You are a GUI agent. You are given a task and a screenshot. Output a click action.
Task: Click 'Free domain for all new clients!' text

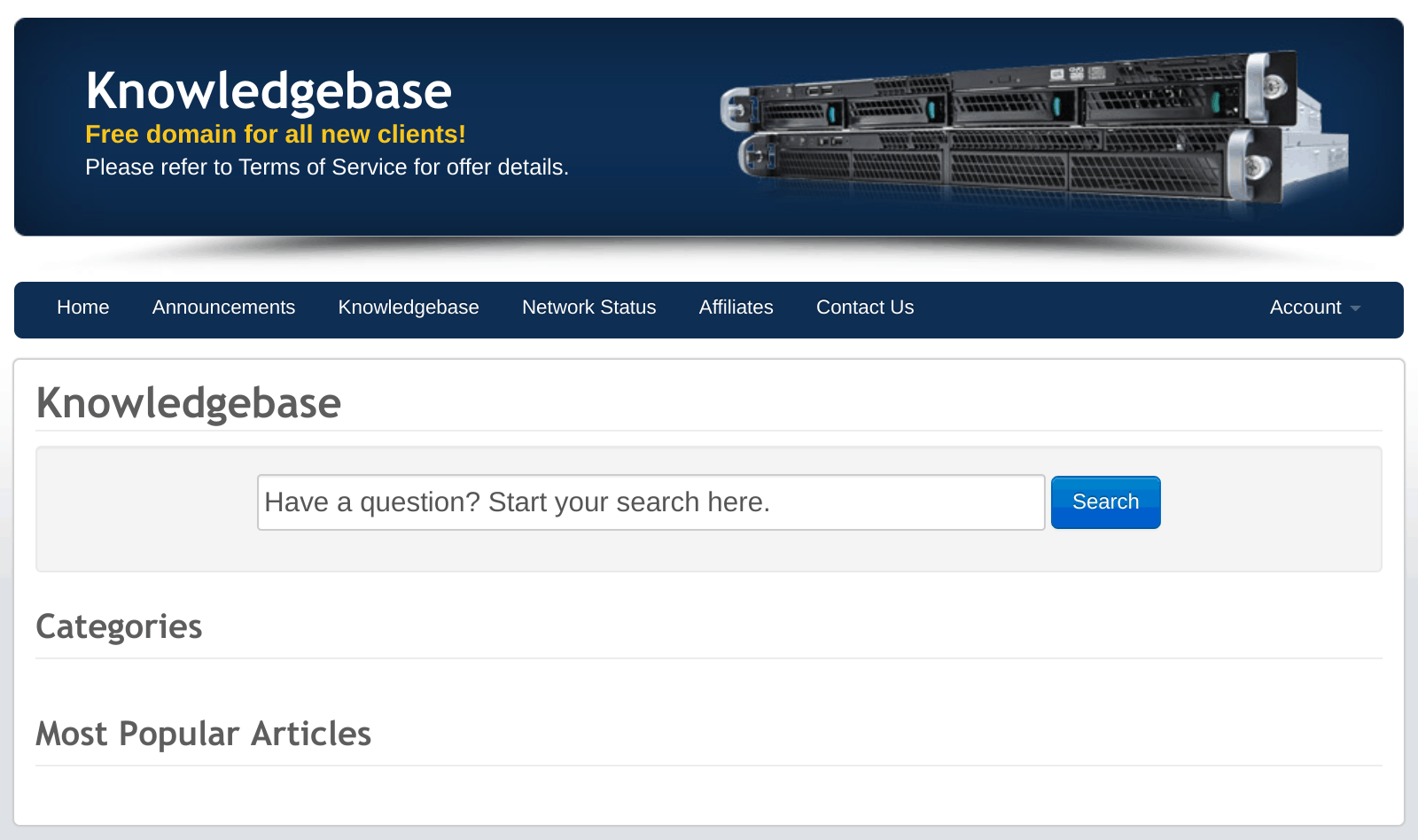click(276, 135)
